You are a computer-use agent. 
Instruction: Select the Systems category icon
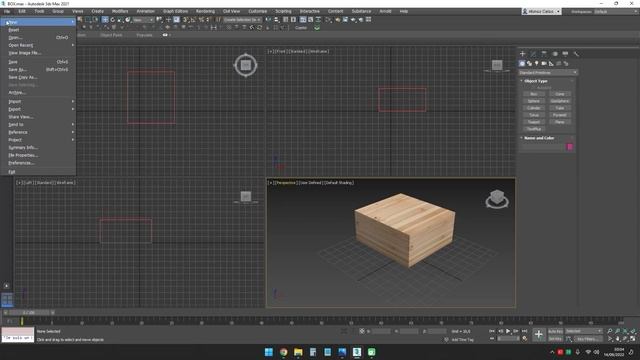click(566, 64)
